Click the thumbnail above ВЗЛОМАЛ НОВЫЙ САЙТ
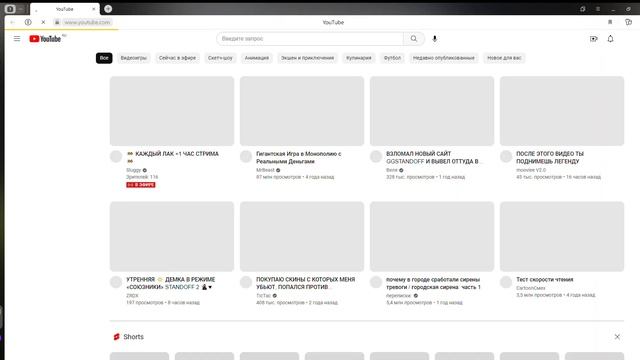Image resolution: width=640 pixels, height=360 pixels. tap(432, 111)
